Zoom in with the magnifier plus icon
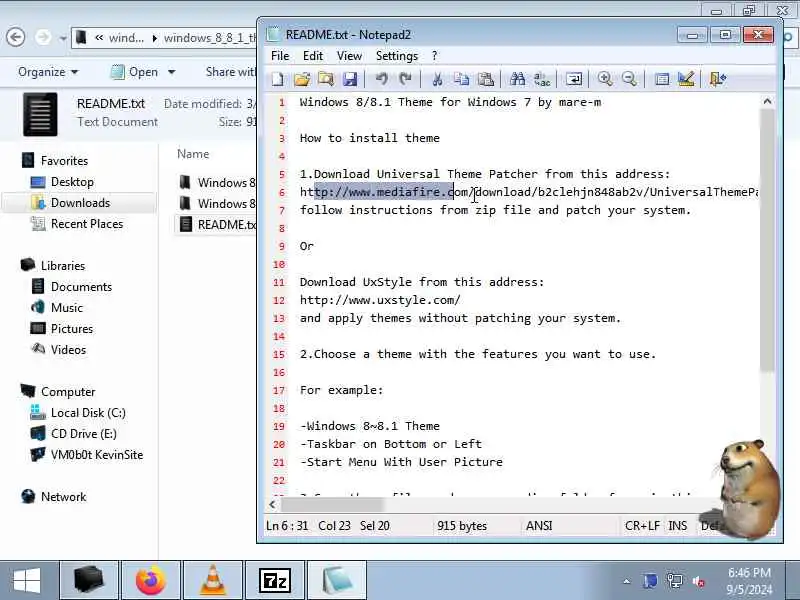800x600 pixels. pos(605,79)
